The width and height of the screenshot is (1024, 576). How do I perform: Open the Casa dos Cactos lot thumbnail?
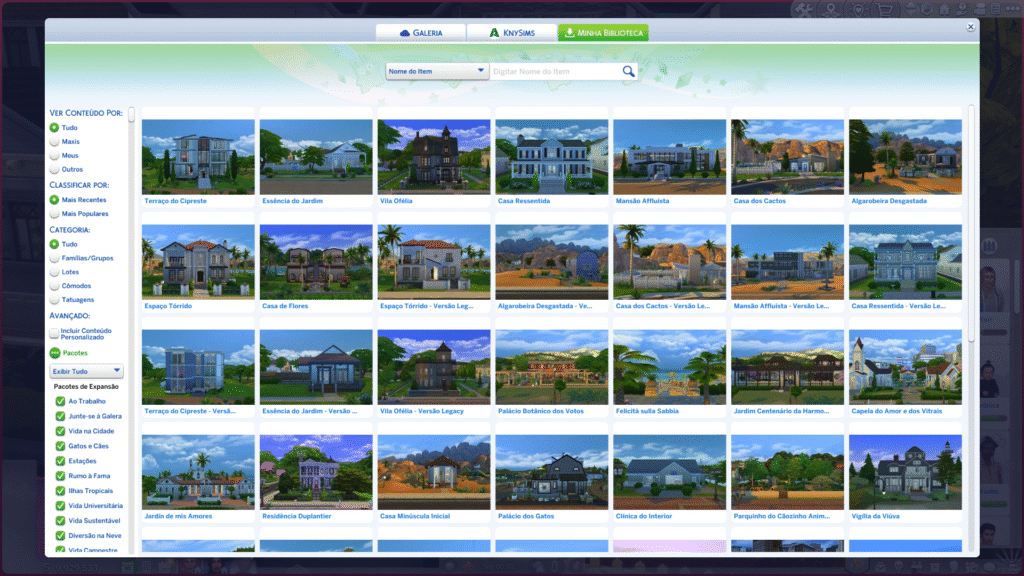788,157
